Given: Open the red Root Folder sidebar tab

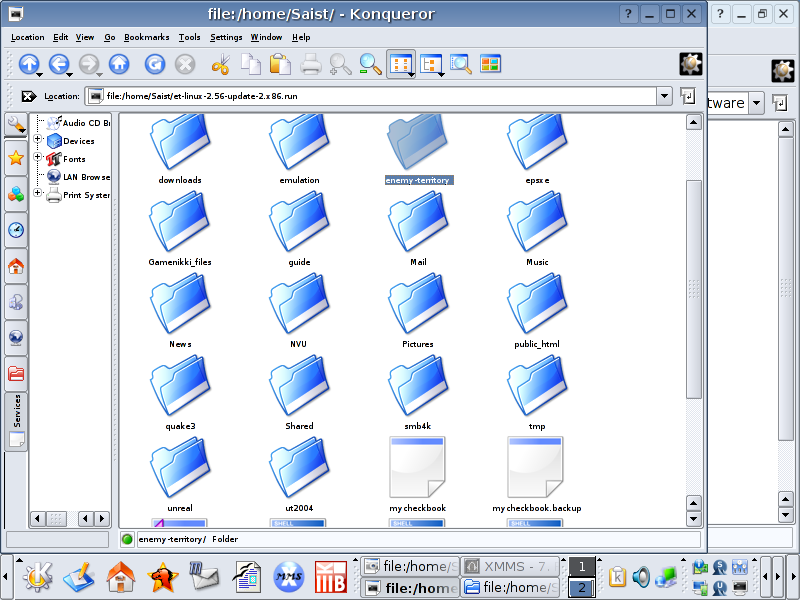Looking at the screenshot, I should click(16, 374).
